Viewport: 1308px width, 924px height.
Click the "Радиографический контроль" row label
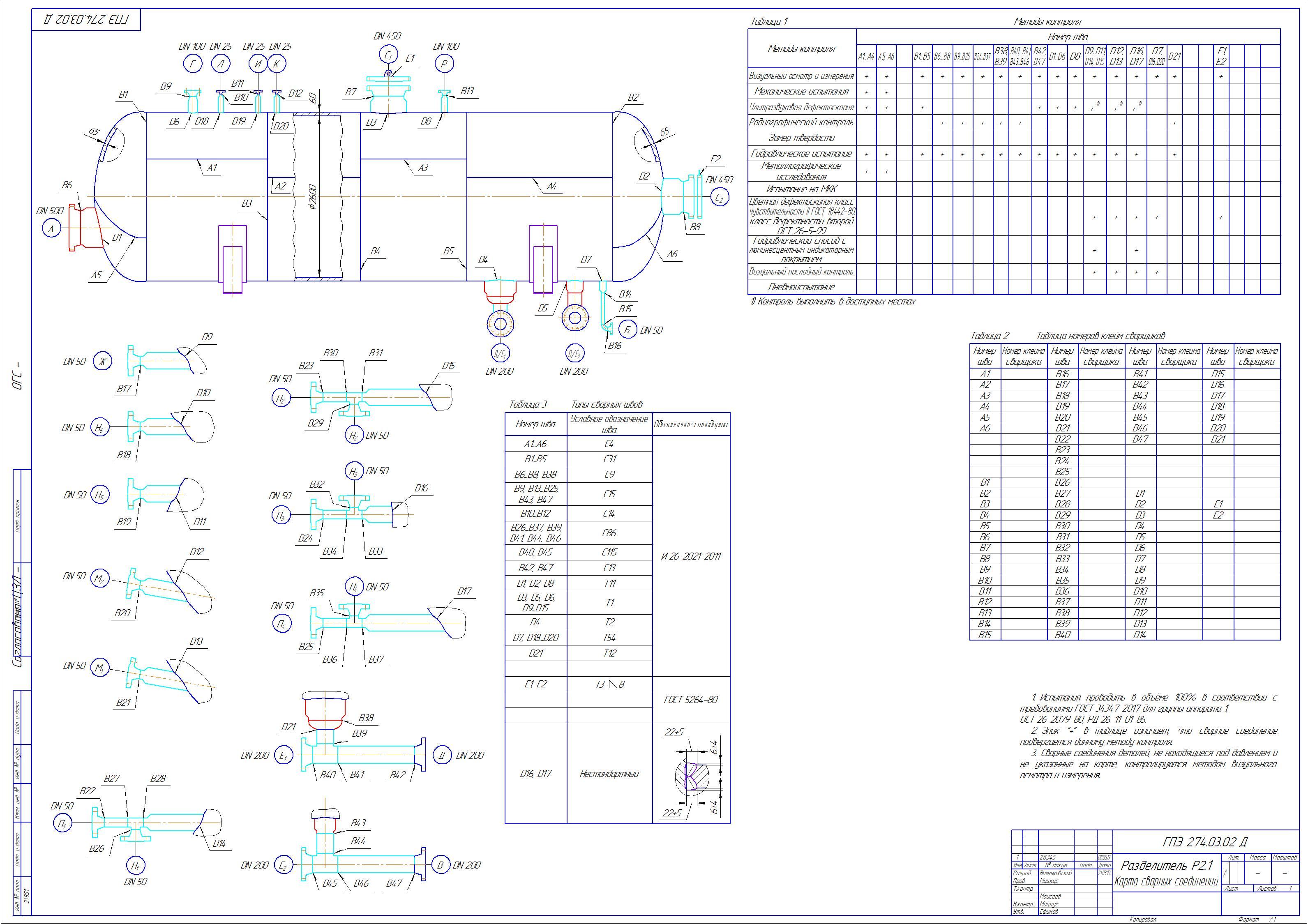point(801,122)
